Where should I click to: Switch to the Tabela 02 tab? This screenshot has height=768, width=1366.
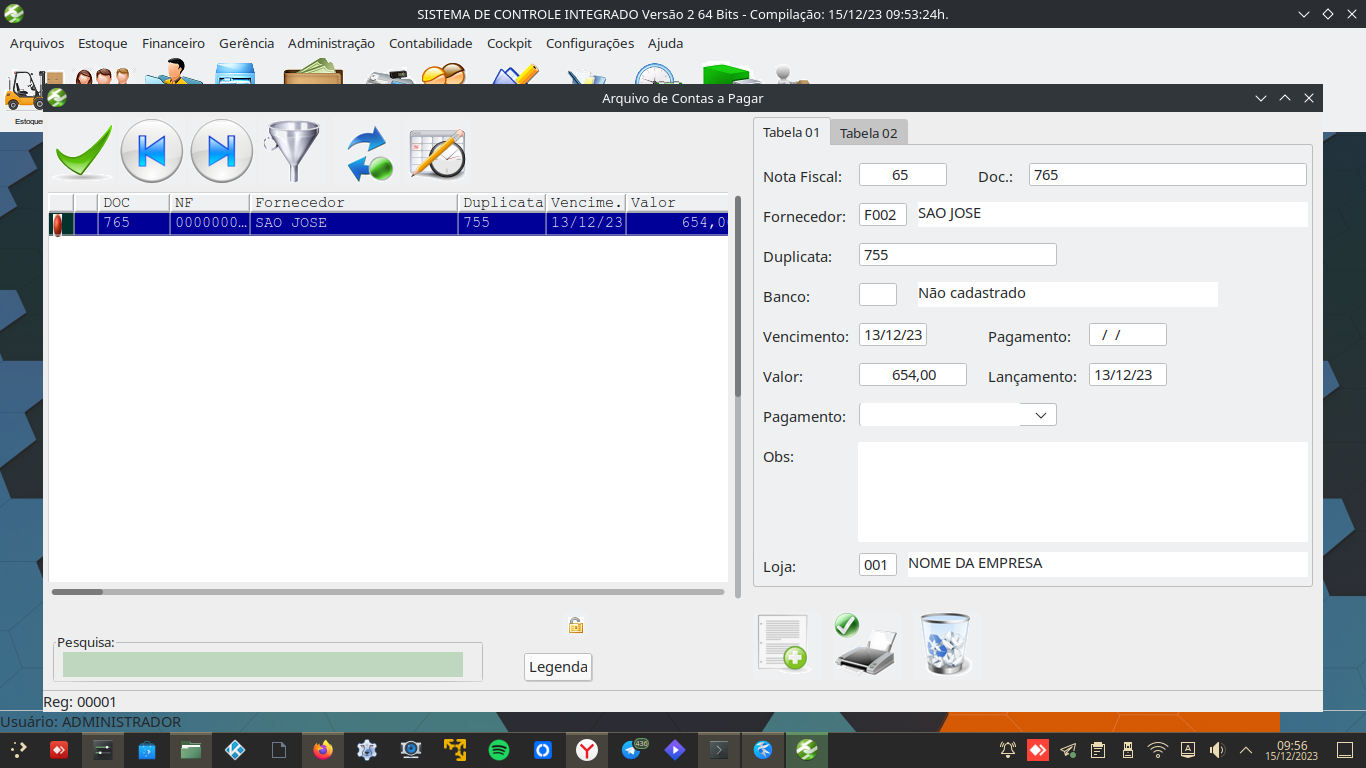point(868,133)
